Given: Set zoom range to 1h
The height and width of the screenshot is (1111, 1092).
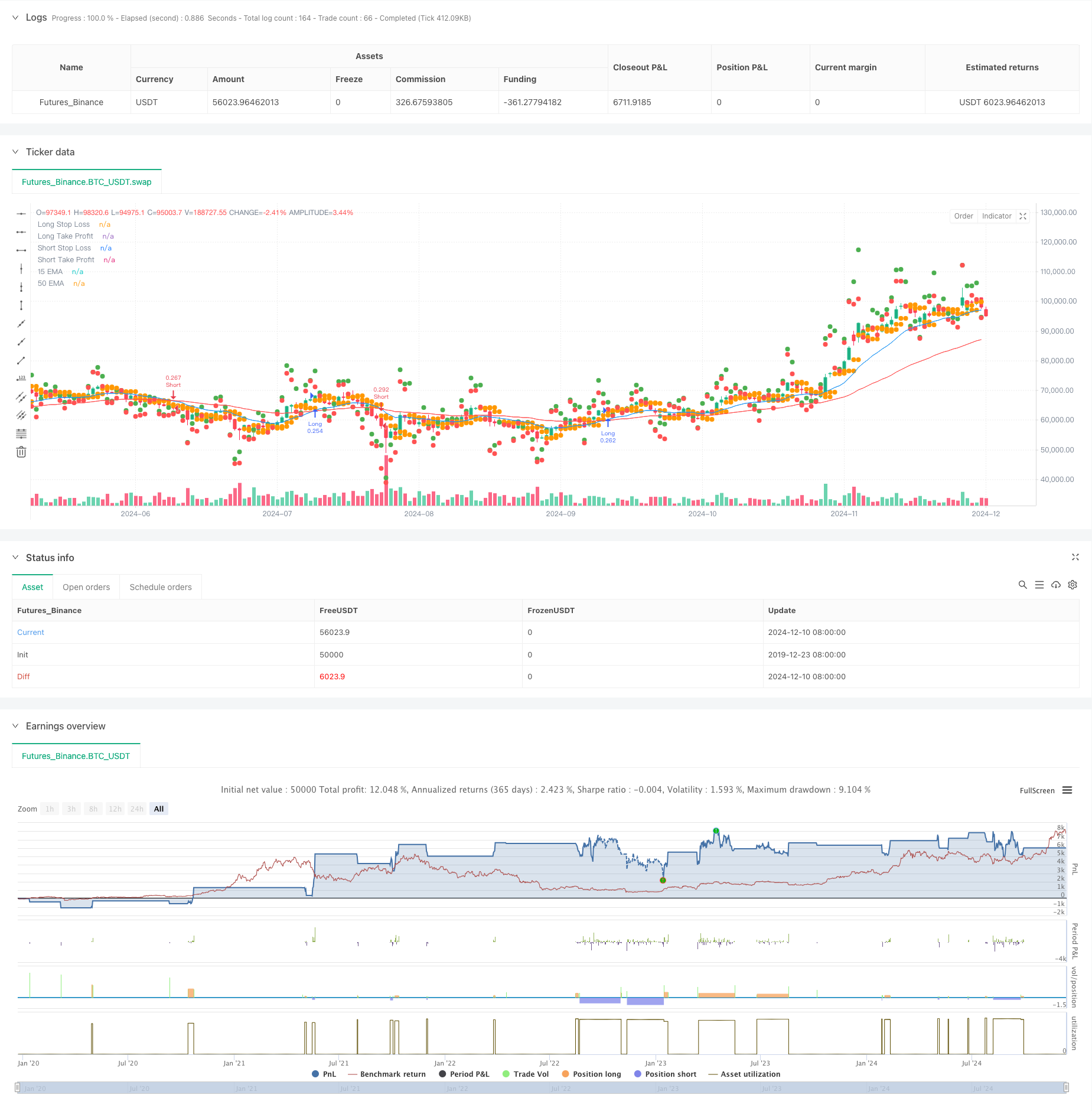Looking at the screenshot, I should pyautogui.click(x=50, y=809).
